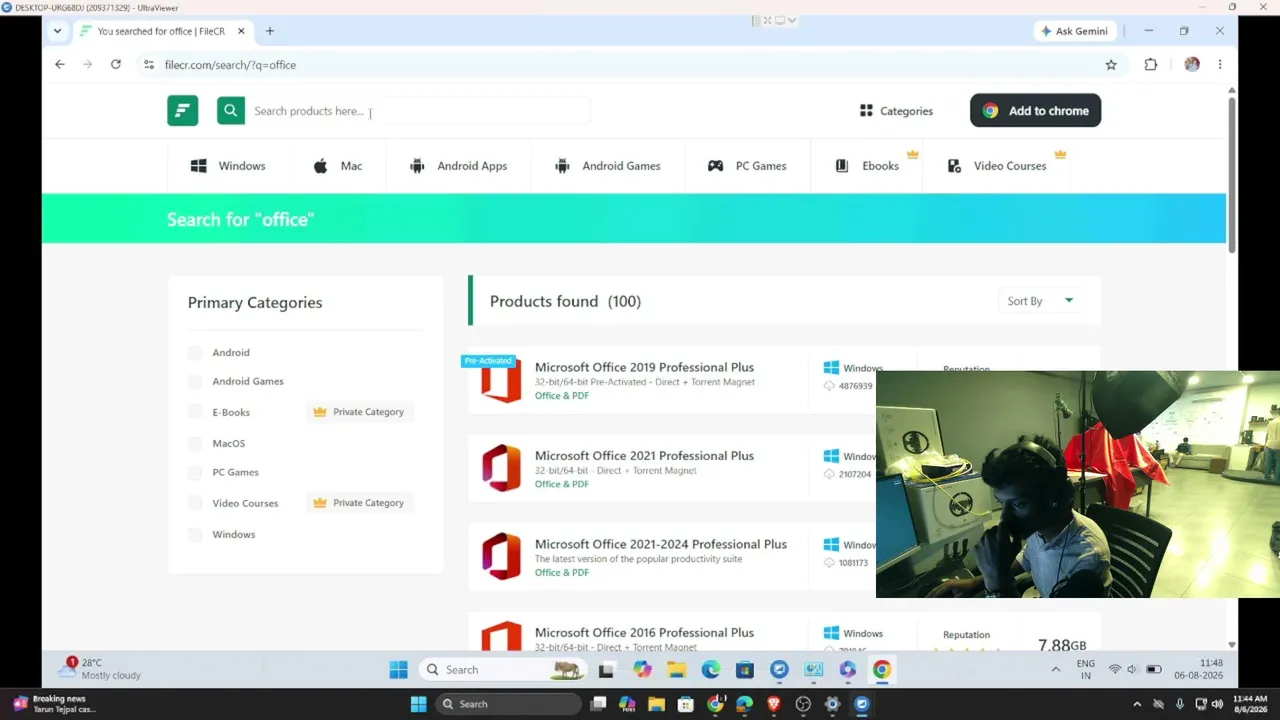Open Chrome's tab search chevron
Image resolution: width=1280 pixels, height=720 pixels.
[57, 31]
